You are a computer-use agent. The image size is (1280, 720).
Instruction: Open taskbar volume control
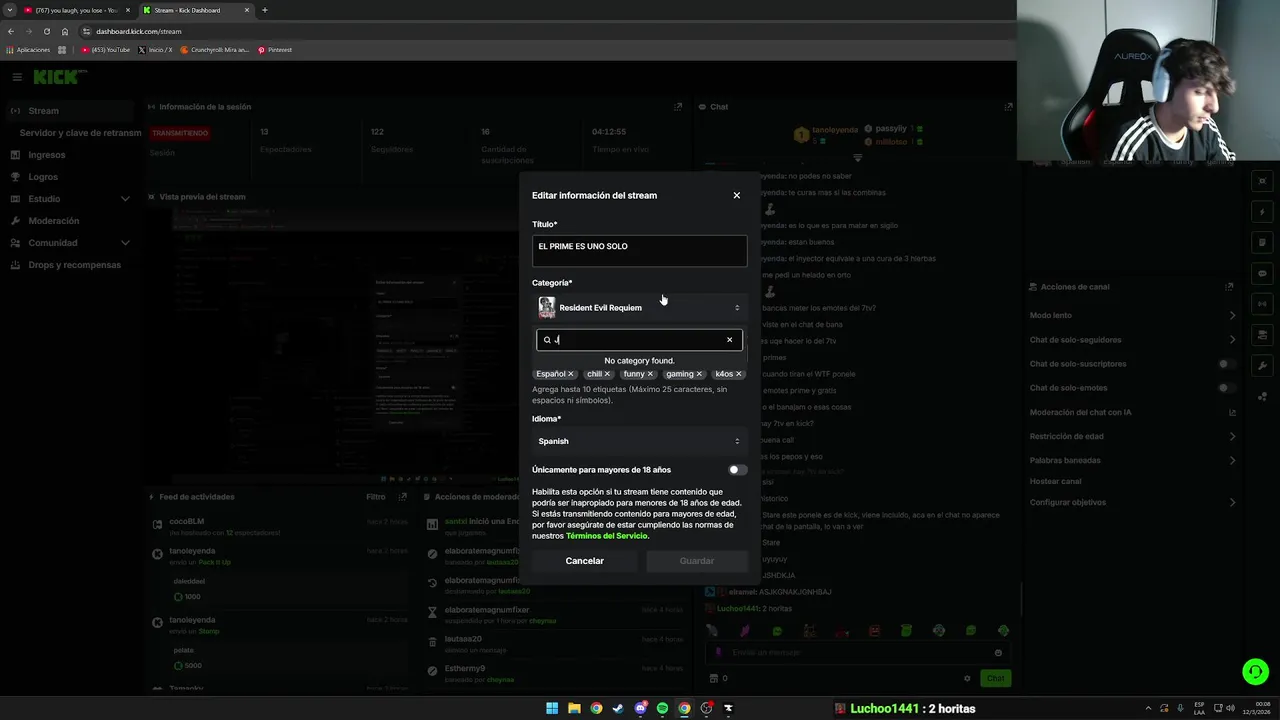pos(1230,708)
